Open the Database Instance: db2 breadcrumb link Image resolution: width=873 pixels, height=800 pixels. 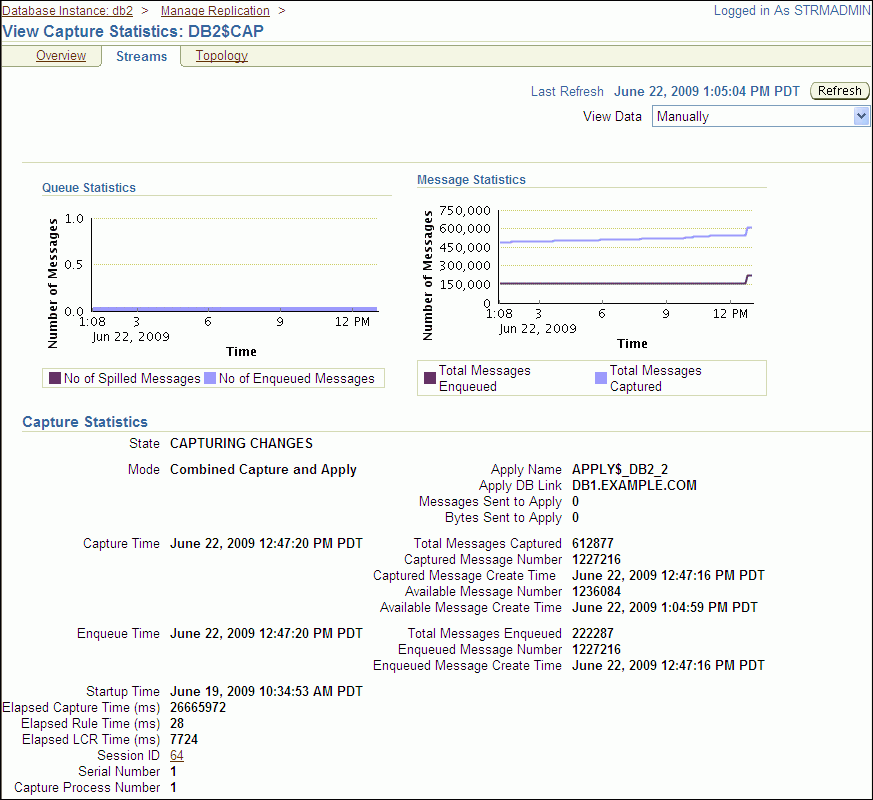point(67,11)
